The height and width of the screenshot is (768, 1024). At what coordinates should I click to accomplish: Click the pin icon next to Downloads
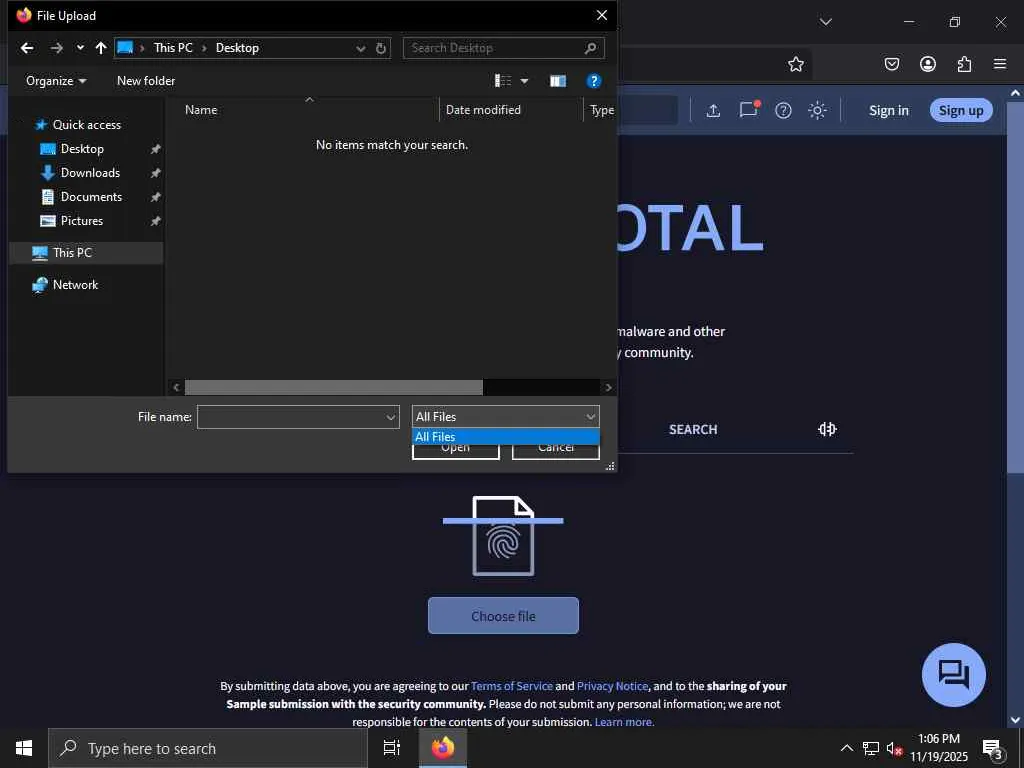pyautogui.click(x=155, y=173)
